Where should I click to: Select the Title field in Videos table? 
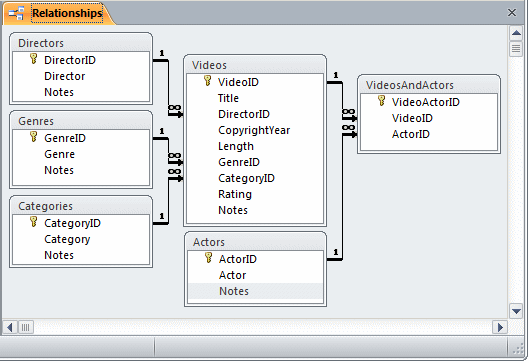coord(255,98)
